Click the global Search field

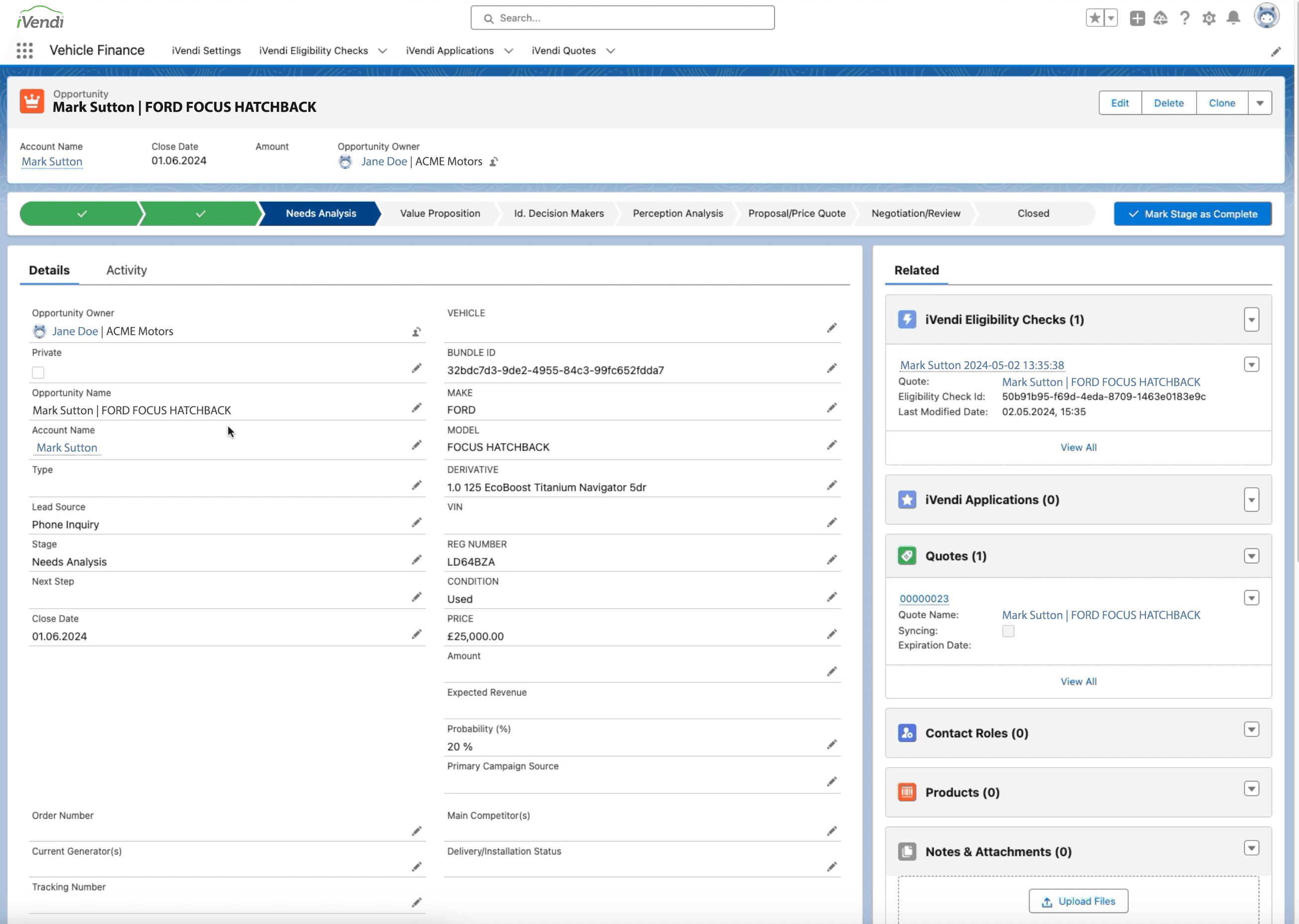[622, 18]
